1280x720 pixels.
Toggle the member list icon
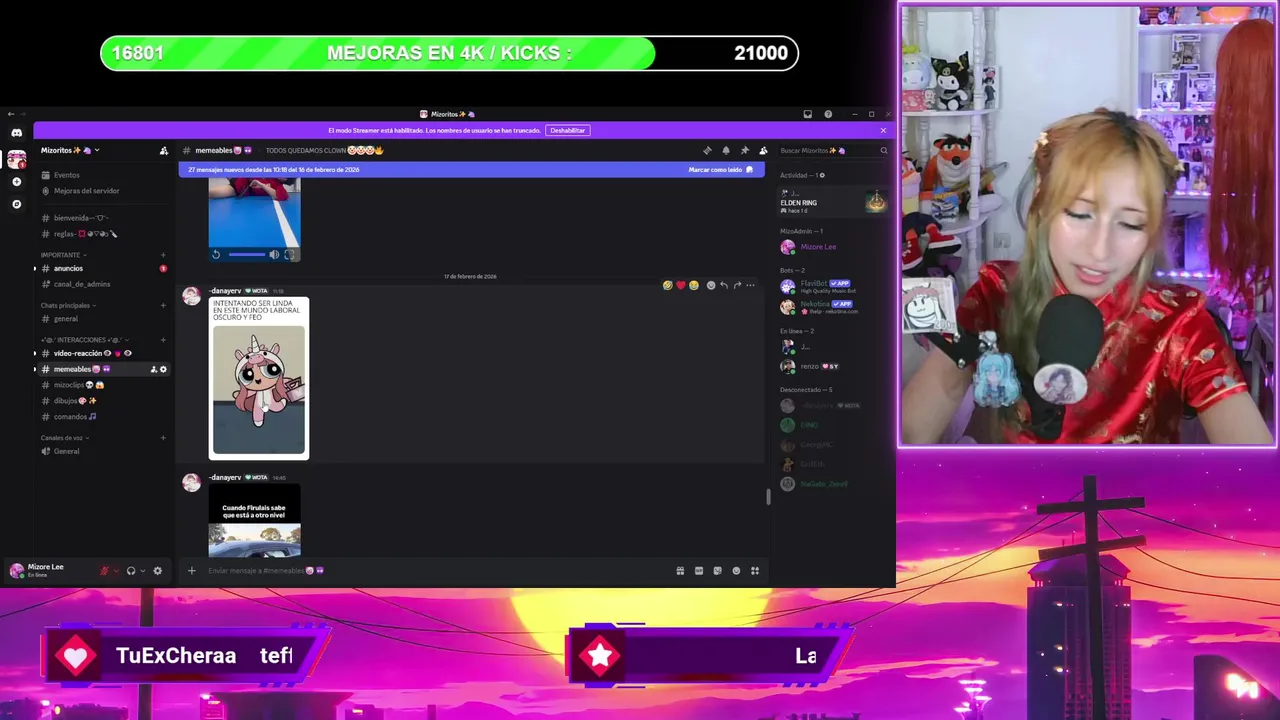(x=763, y=151)
